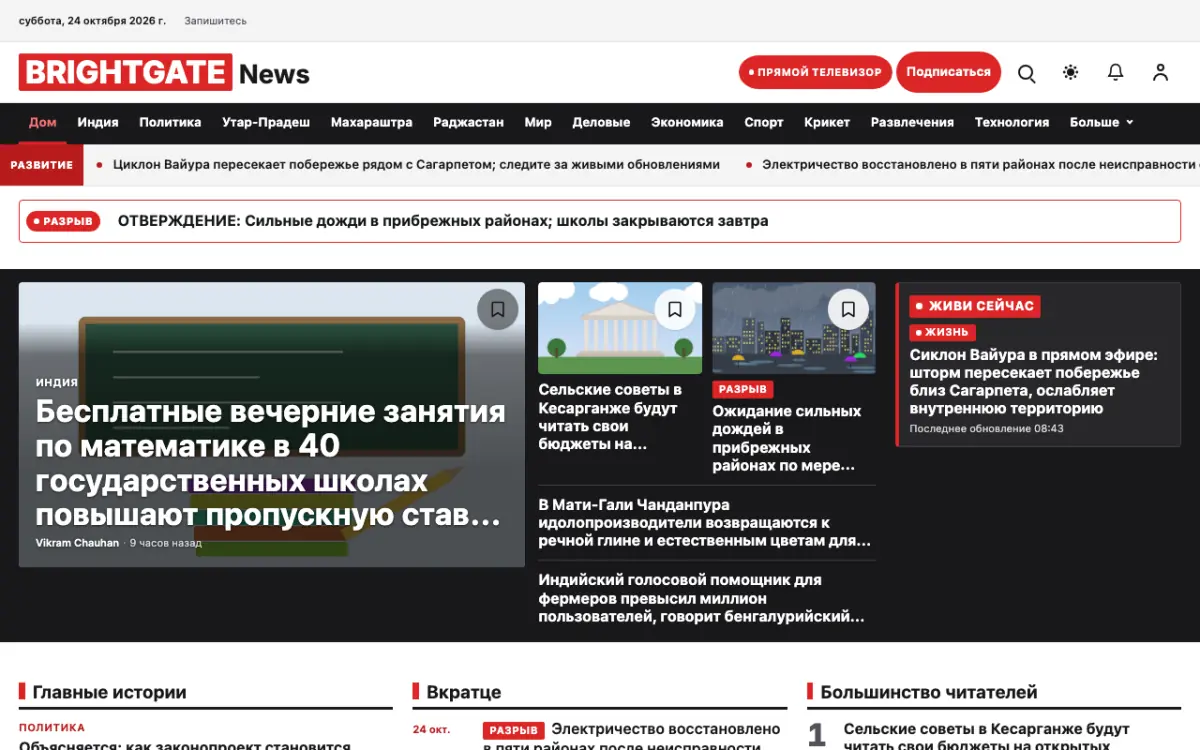Open the breaking alert about coastal rains
Image resolution: width=1200 pixels, height=750 pixels.
tap(443, 221)
